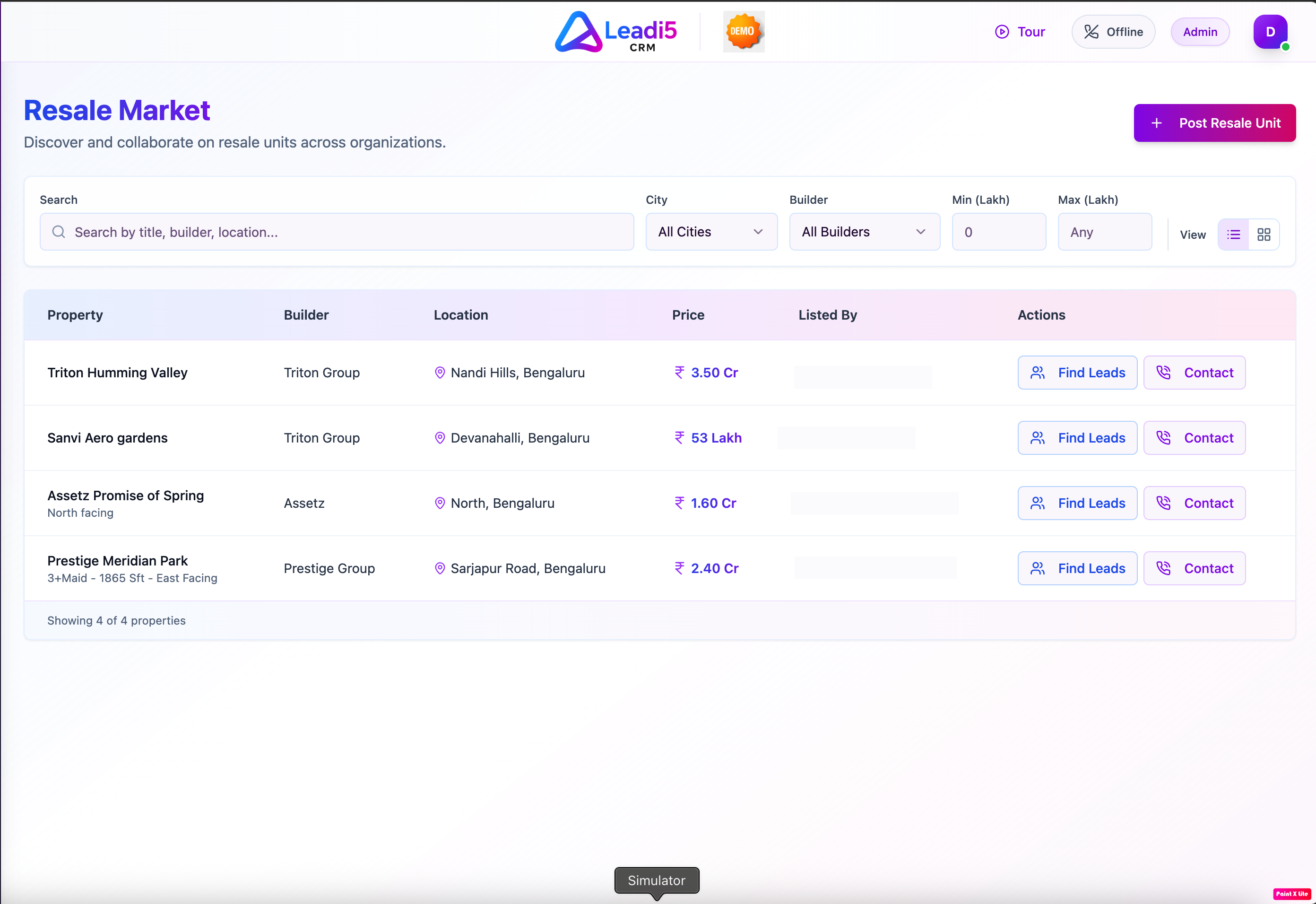Click the 3+Maid - 1865 Sft subtitle
1316x904 pixels.
point(132,578)
